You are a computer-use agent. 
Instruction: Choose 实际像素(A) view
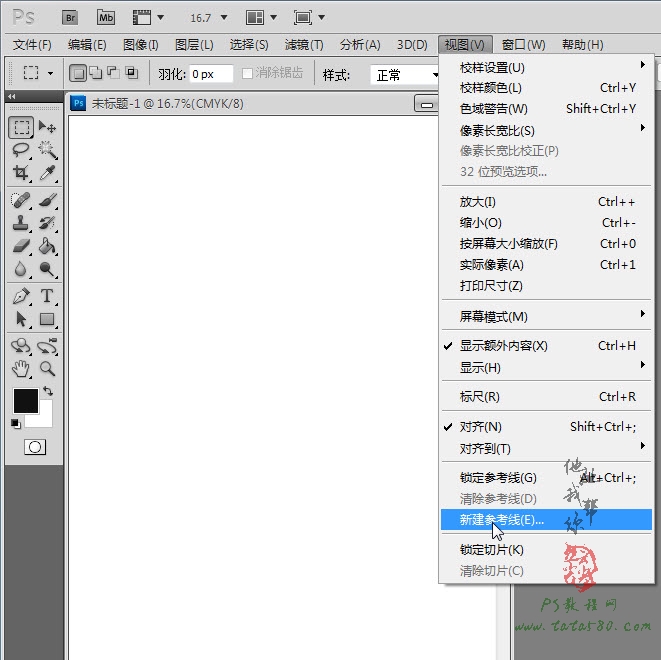(x=546, y=265)
